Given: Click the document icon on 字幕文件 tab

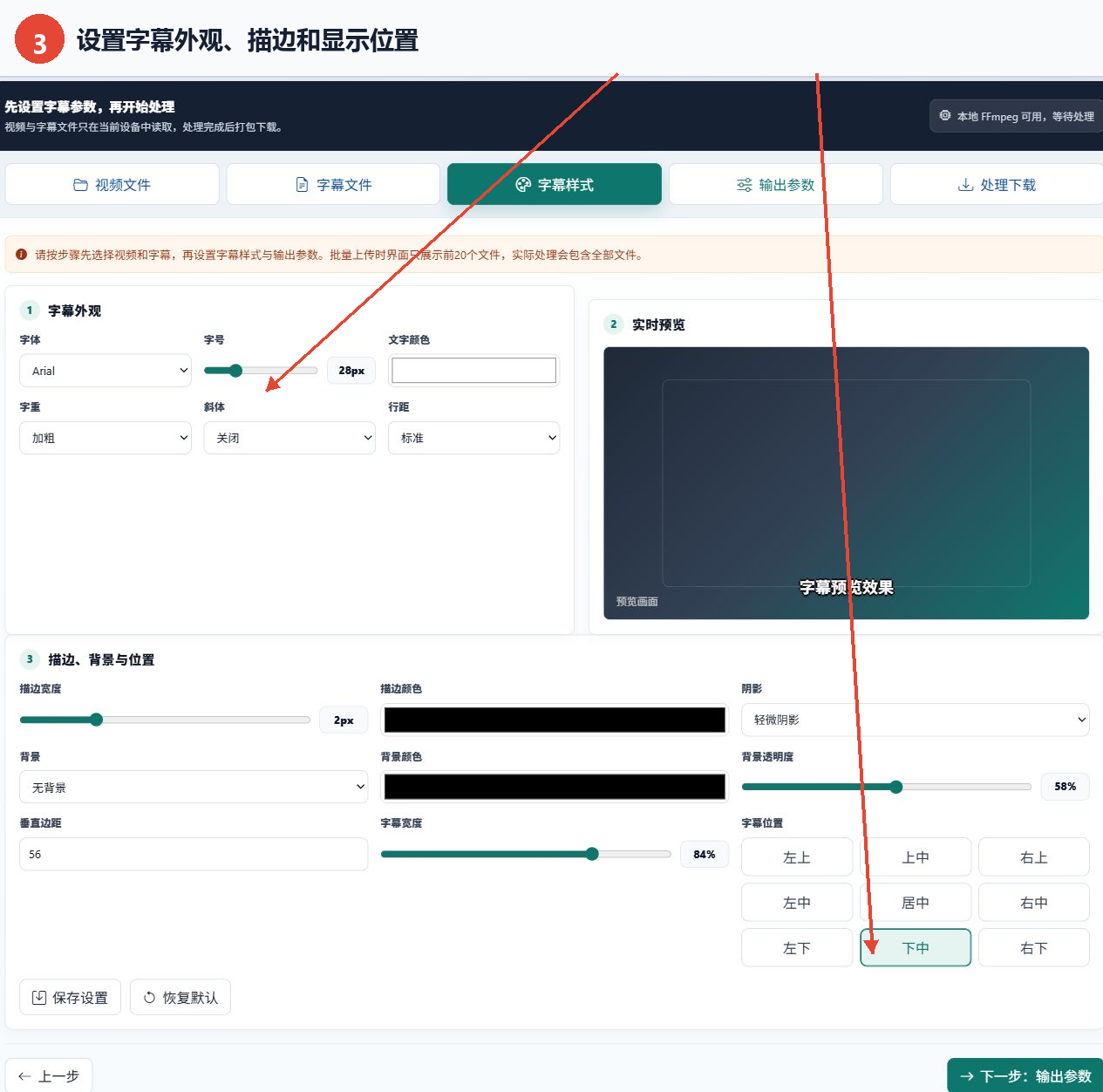Looking at the screenshot, I should pos(302,185).
